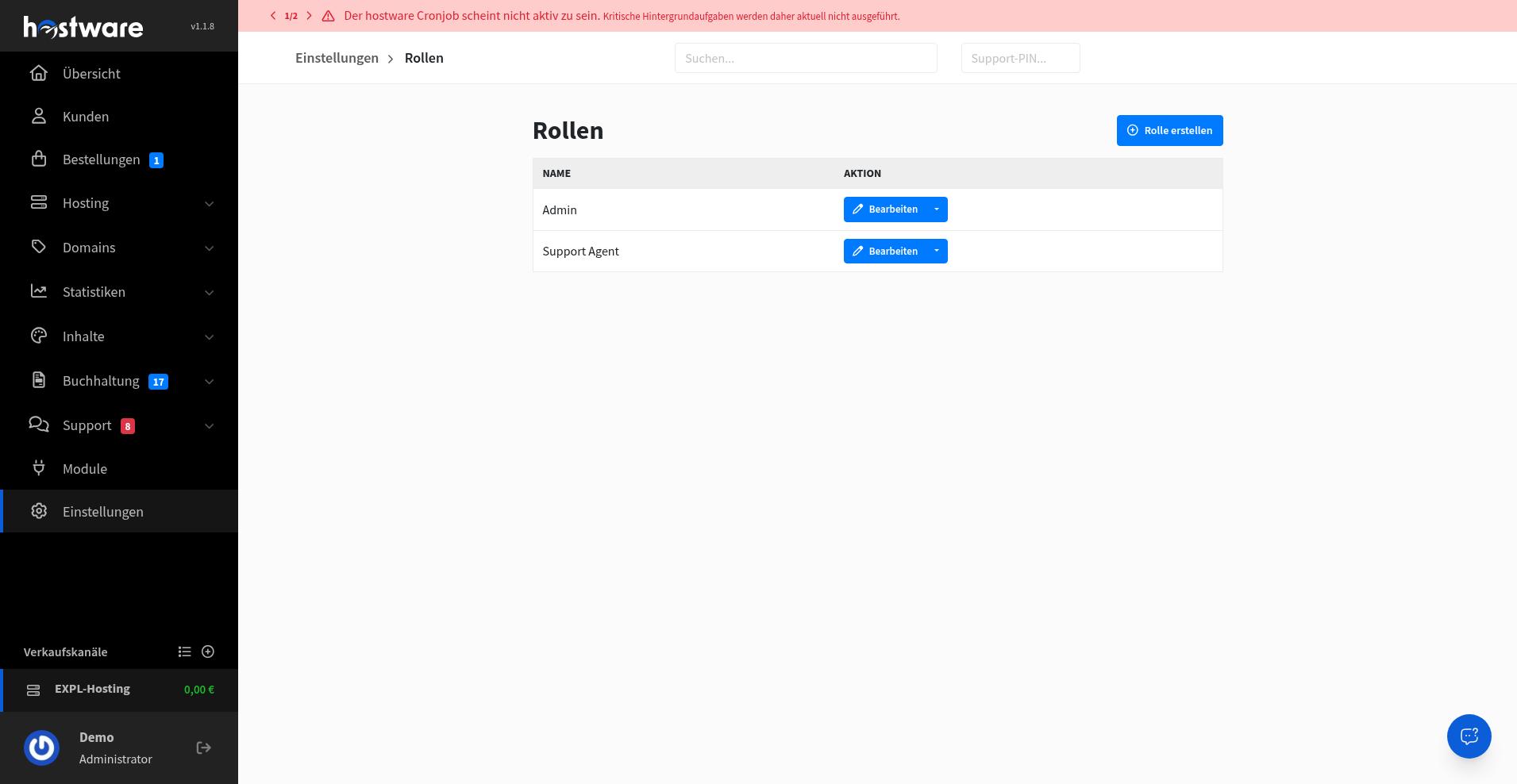Go to Übersicht in sidebar
Screen dimensions: 1517x784
point(119,73)
